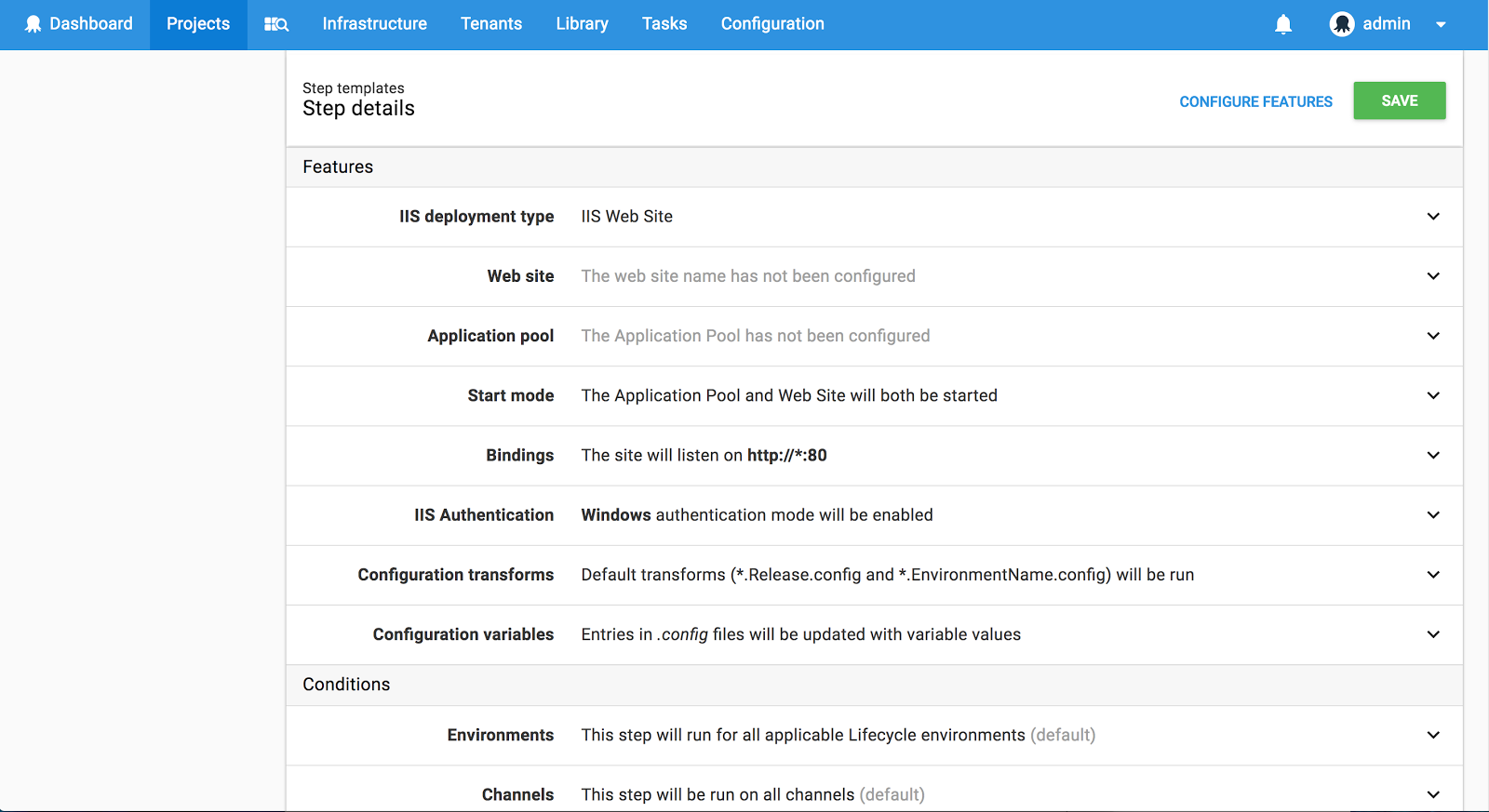Click the IIS Authentication label
The width and height of the screenshot is (1489, 812).
point(484,515)
